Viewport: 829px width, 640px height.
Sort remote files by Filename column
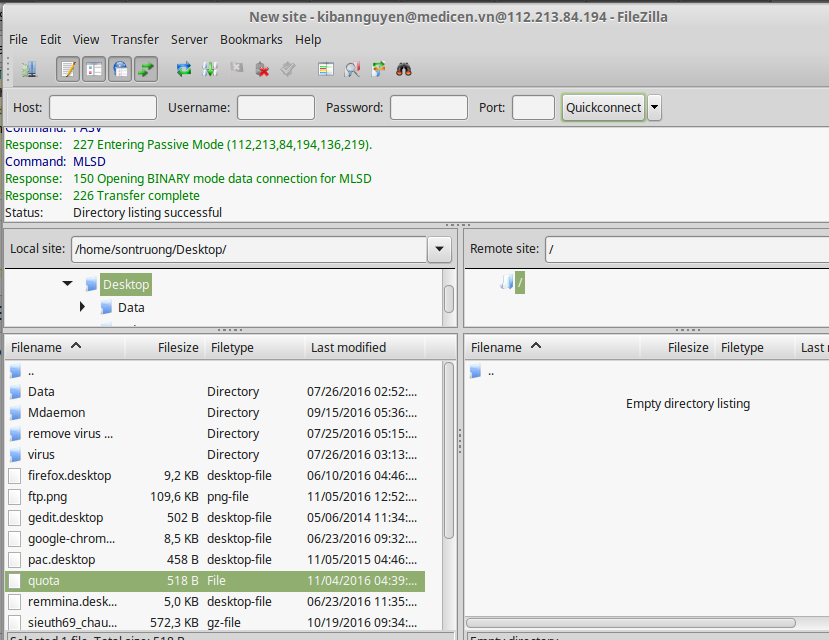click(x=552, y=347)
